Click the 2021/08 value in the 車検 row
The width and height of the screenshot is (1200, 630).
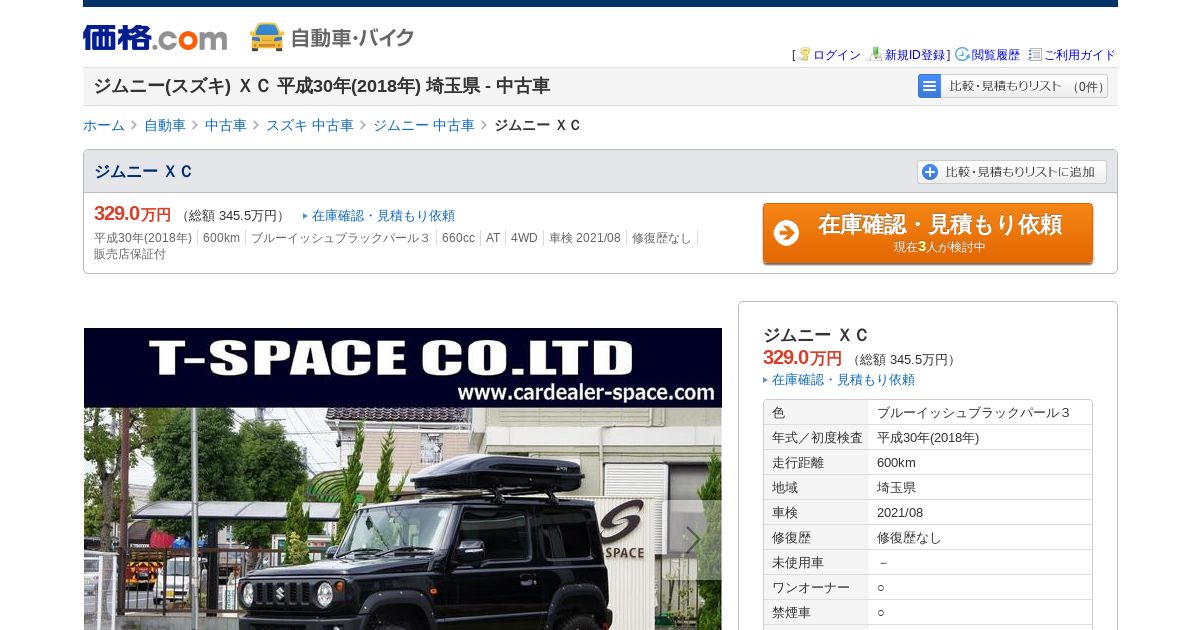click(900, 513)
